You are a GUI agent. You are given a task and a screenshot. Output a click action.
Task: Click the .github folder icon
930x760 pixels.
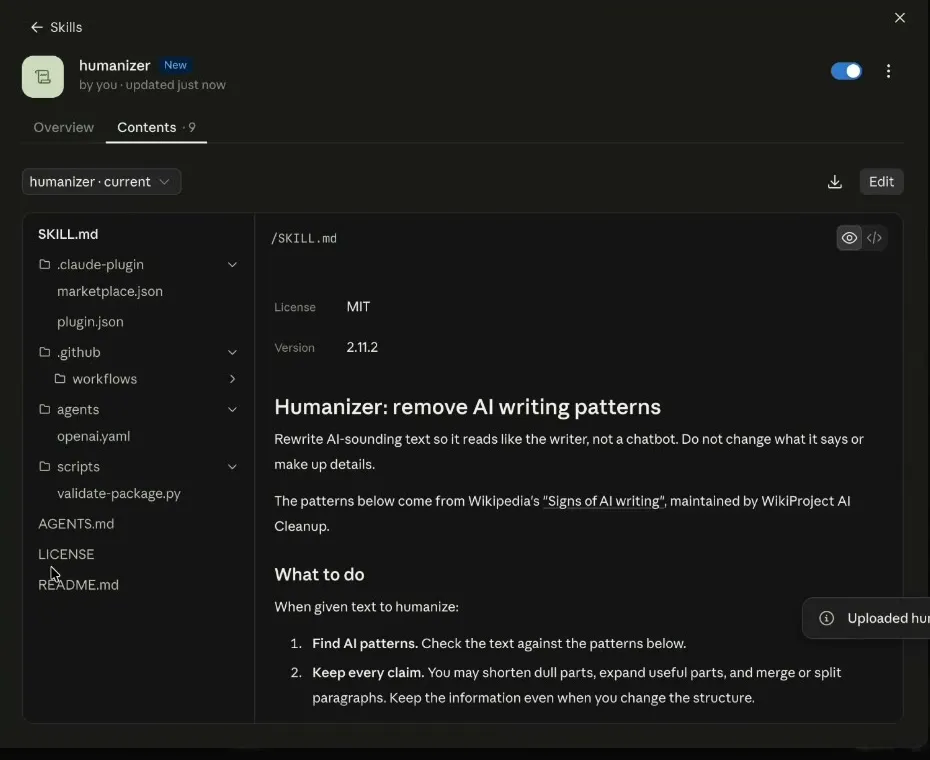click(x=44, y=352)
